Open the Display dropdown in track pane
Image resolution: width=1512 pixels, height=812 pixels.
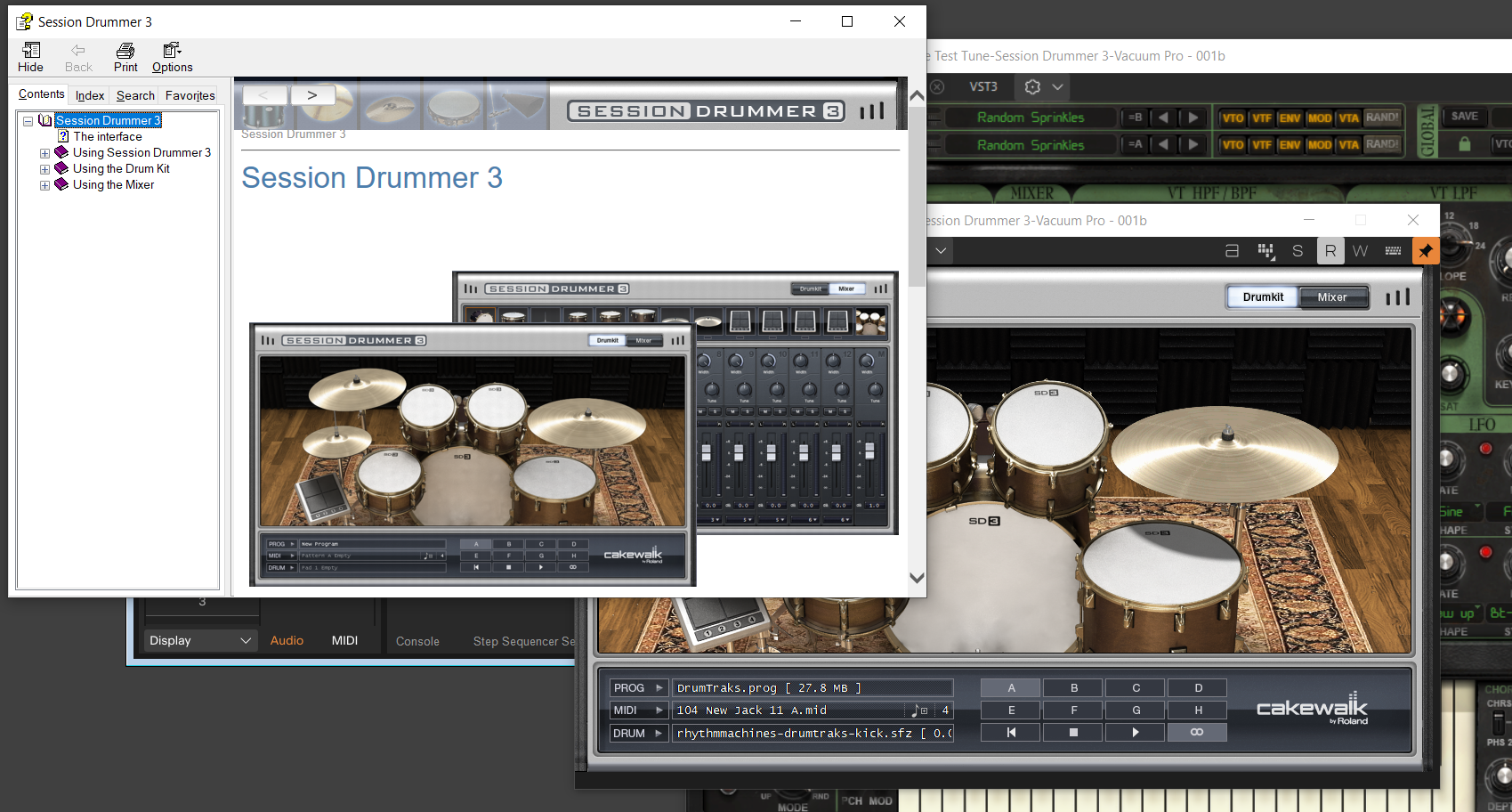(x=199, y=640)
